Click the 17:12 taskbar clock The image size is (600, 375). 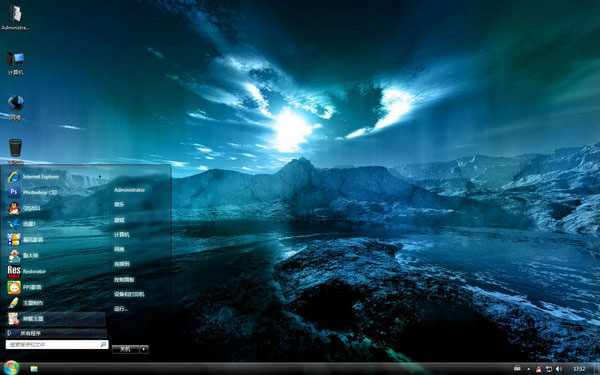pos(579,369)
